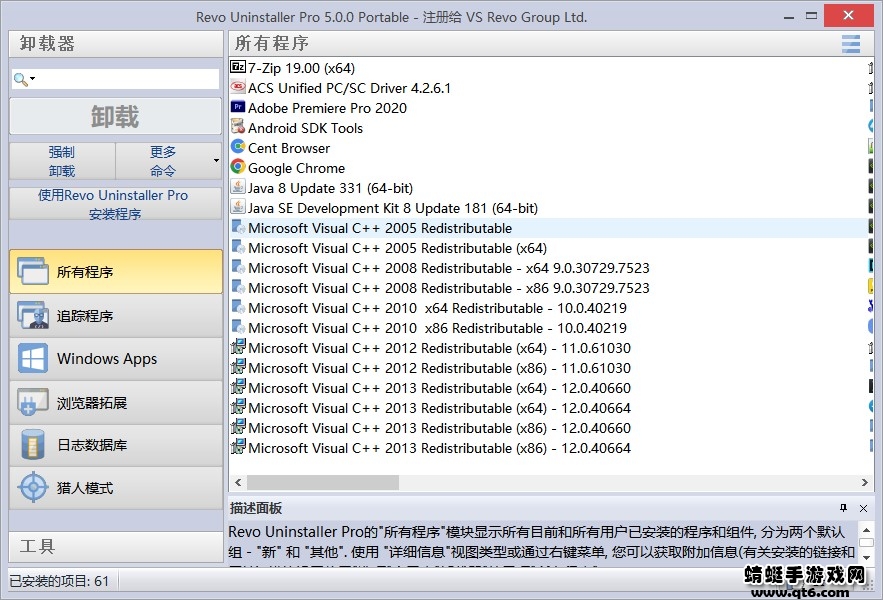Activate 猎人模式 (Hunter Mode)

click(x=113, y=490)
